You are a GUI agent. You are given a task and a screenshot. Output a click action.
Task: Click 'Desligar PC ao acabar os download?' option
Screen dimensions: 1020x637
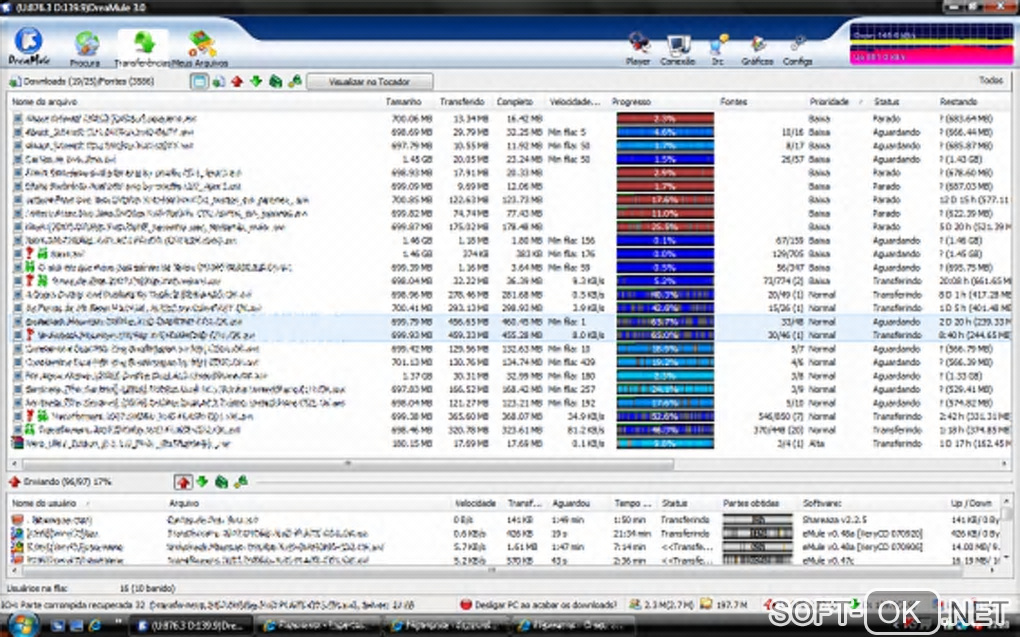click(541, 605)
